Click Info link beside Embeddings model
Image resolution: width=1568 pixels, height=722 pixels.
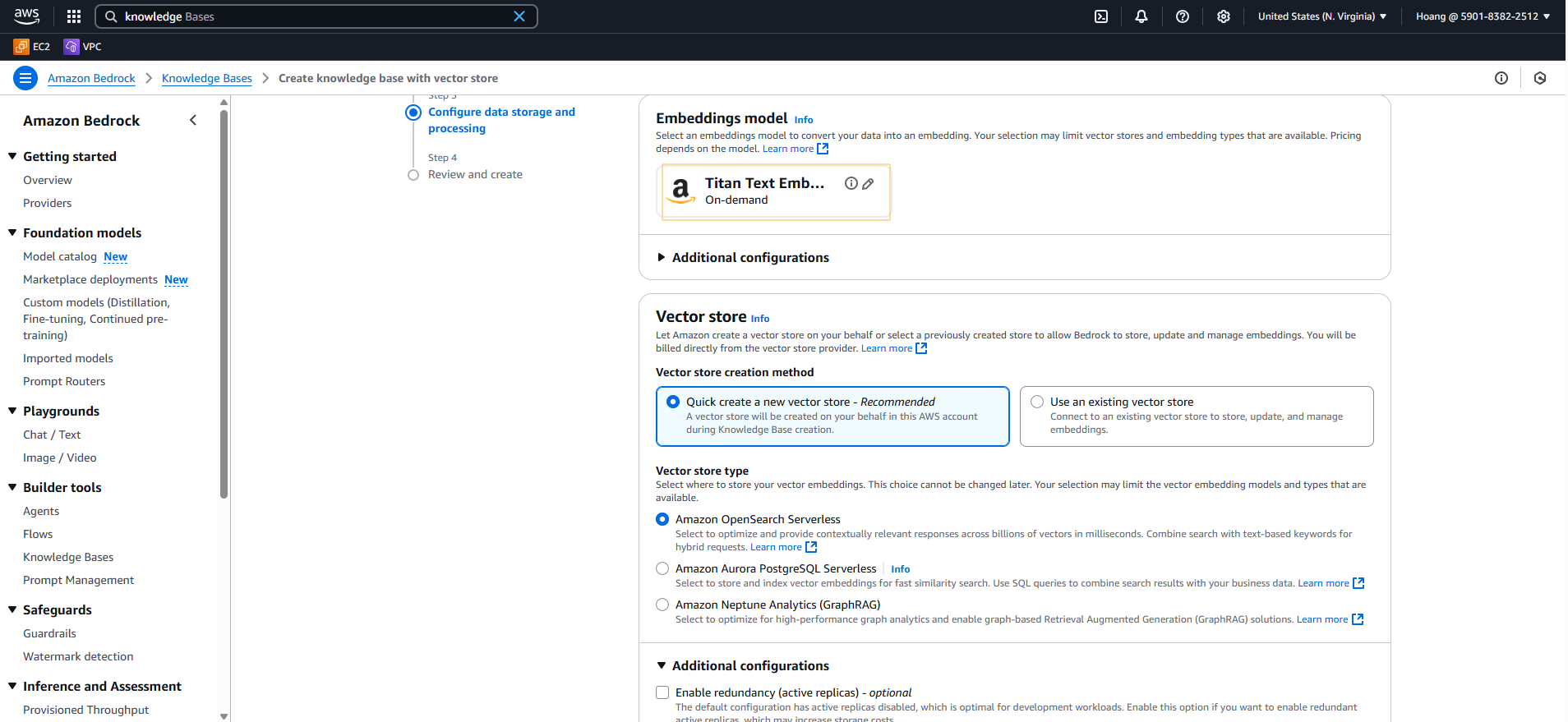[804, 120]
